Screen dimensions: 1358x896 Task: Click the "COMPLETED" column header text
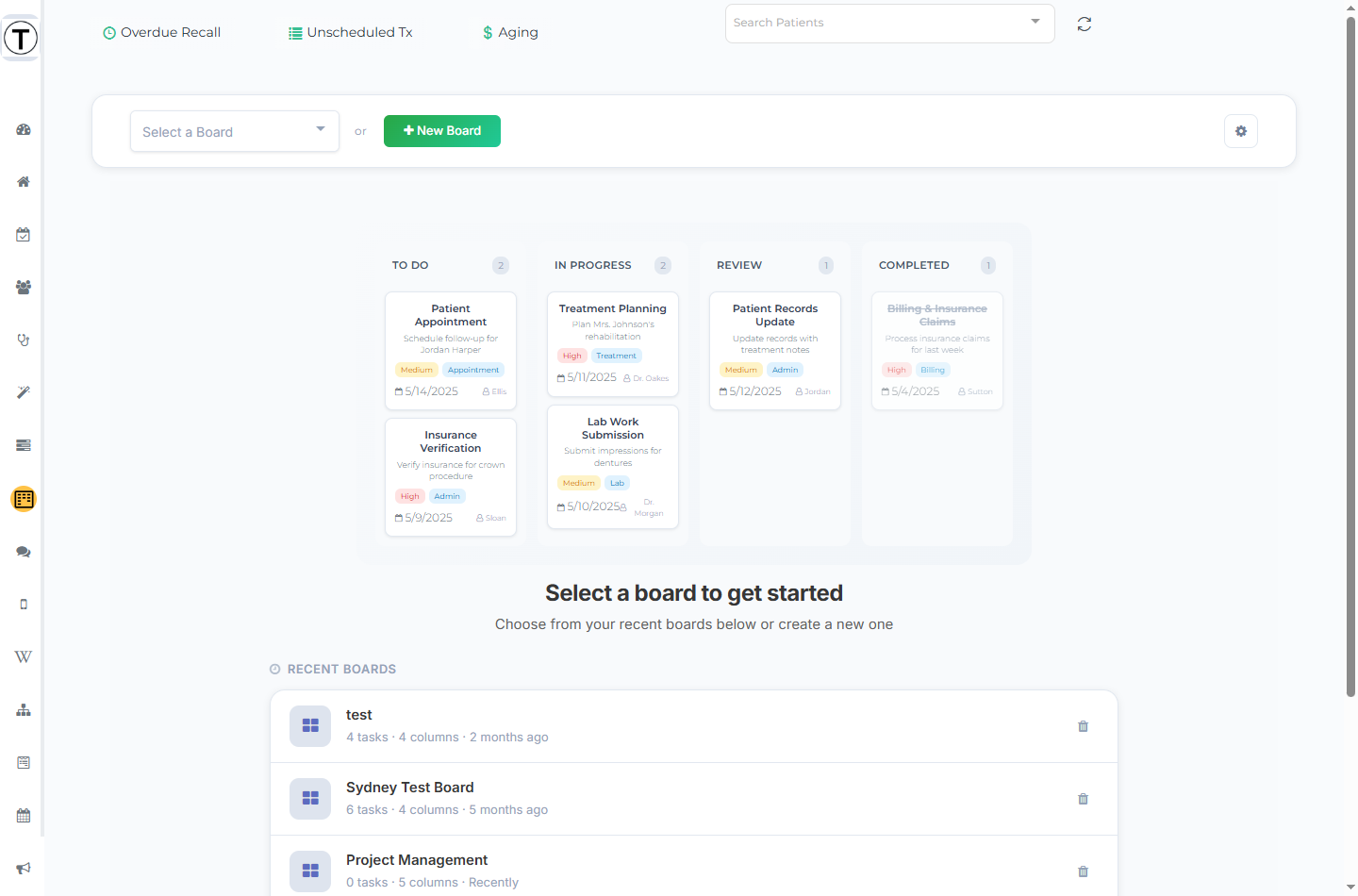coord(914,265)
